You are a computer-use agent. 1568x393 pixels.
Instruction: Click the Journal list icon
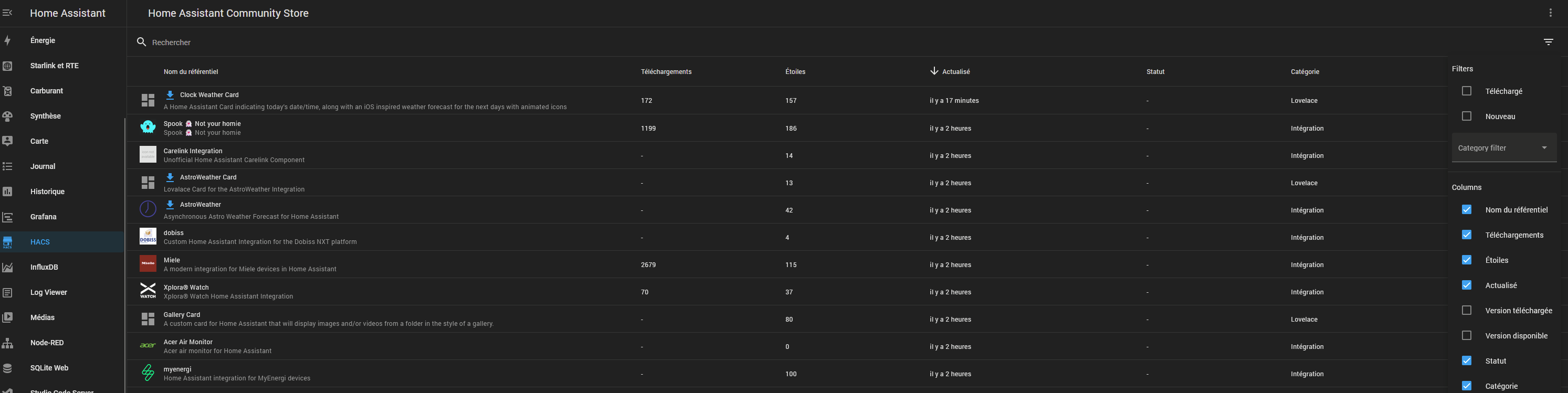7,166
